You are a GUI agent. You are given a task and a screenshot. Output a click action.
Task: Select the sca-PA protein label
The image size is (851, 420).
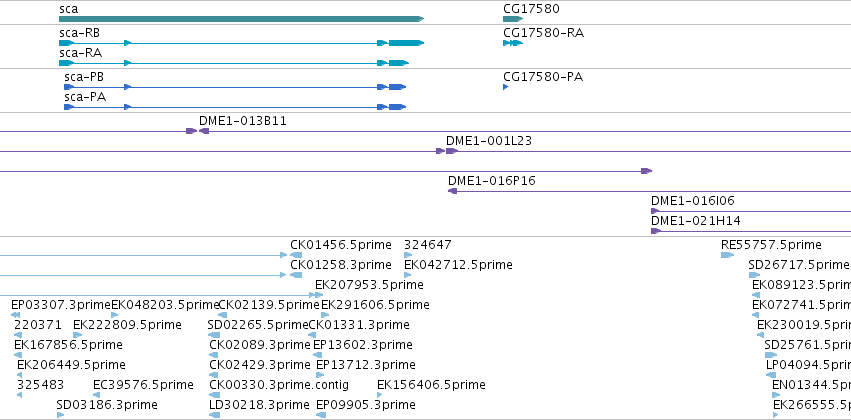[x=85, y=97]
